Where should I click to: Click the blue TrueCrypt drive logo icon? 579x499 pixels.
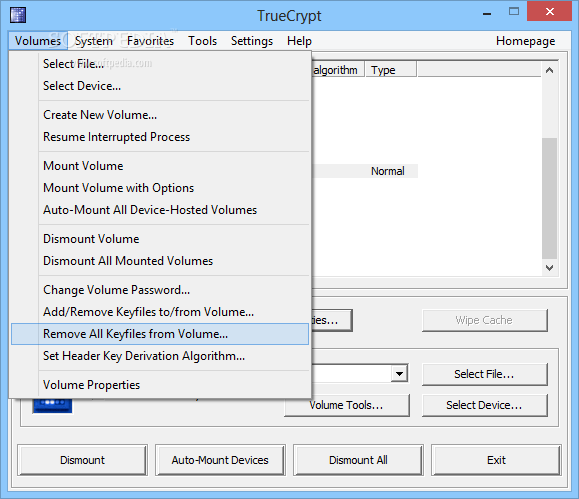[52, 406]
